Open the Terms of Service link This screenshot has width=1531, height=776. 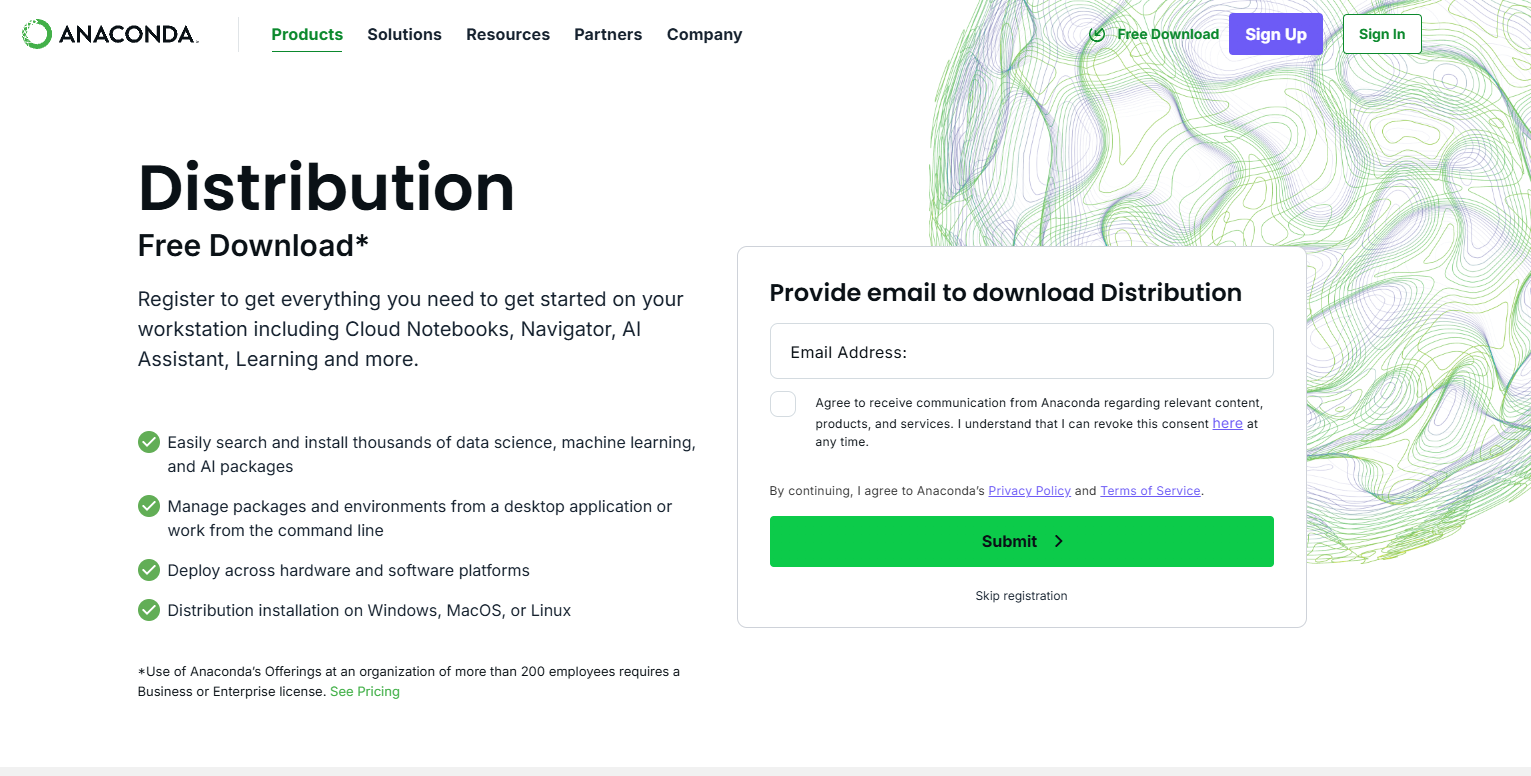(x=1150, y=491)
